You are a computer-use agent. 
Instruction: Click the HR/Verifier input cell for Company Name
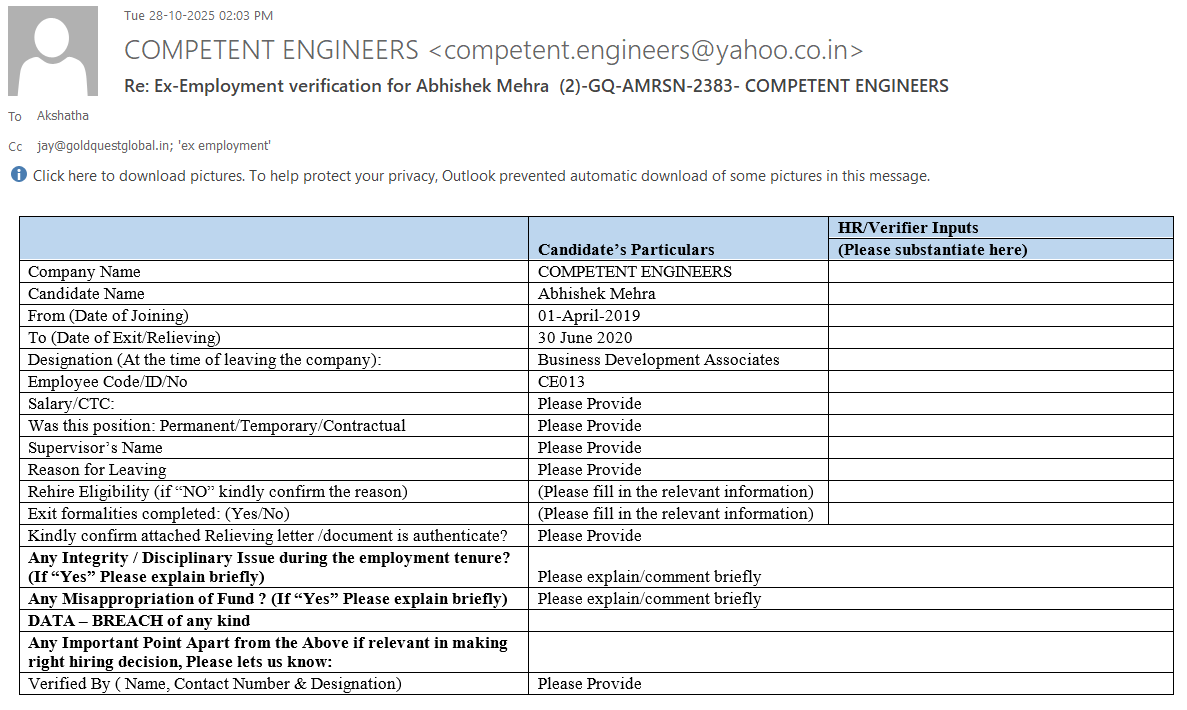(x=1000, y=272)
